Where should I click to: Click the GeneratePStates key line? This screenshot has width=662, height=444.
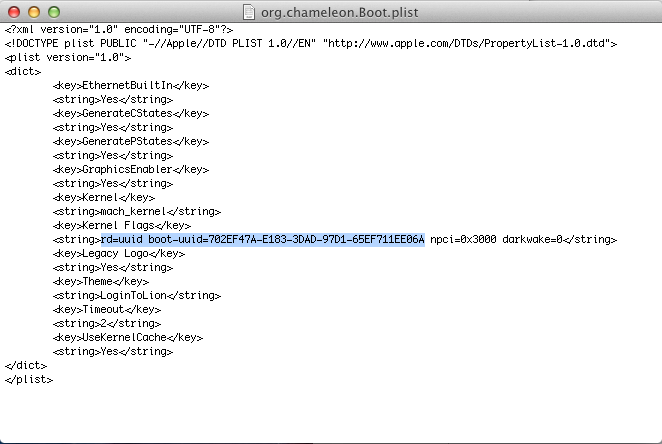tap(131, 141)
